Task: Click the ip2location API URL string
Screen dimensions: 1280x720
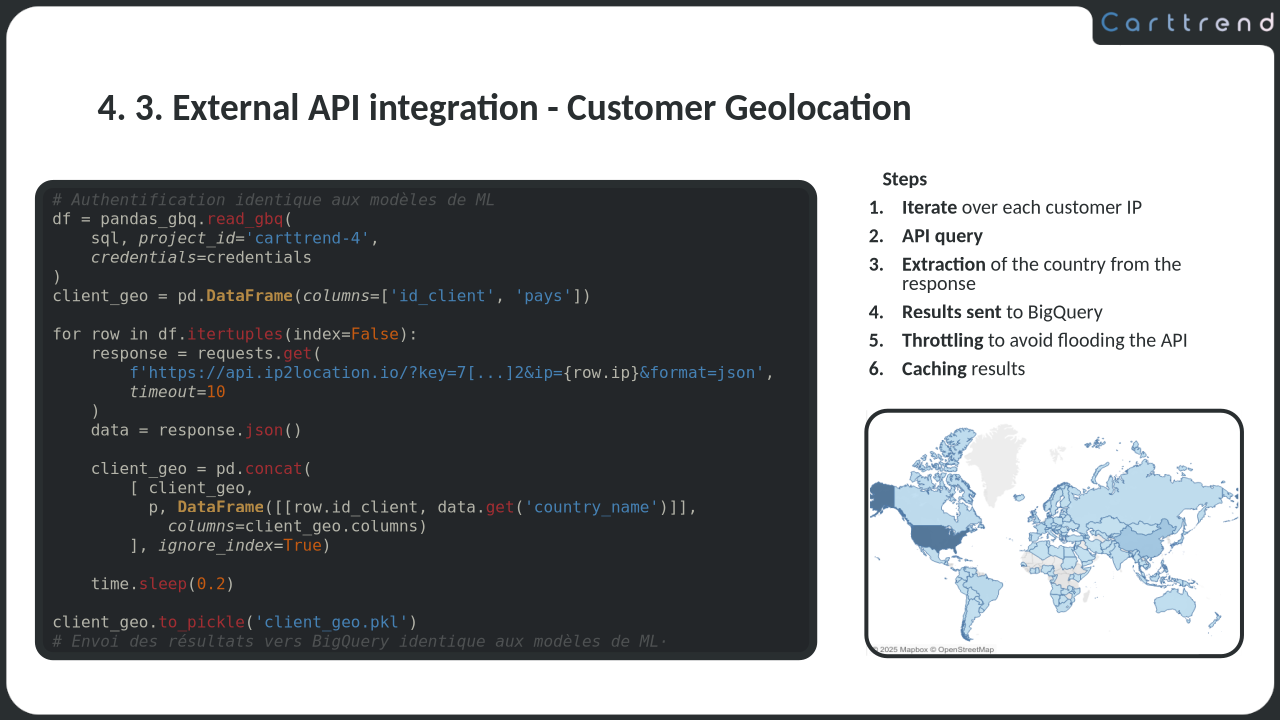Action: pos(450,373)
